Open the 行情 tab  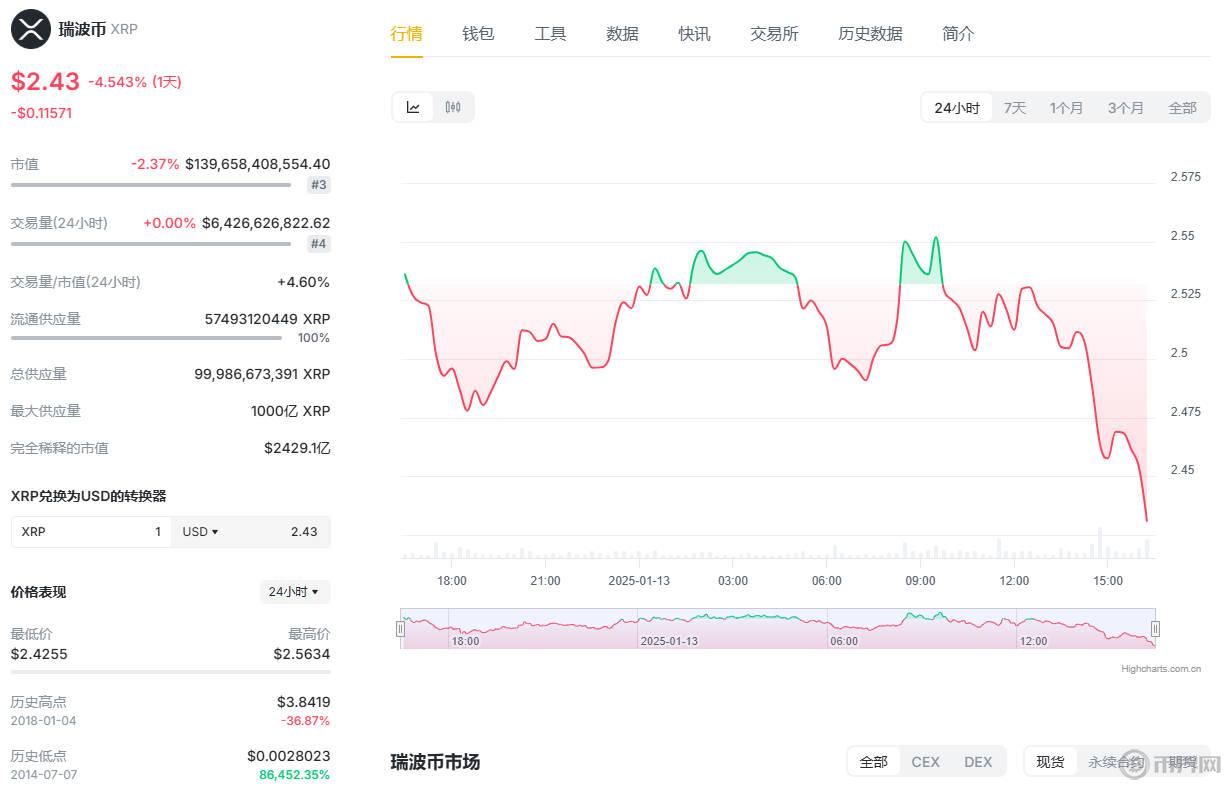pos(406,34)
